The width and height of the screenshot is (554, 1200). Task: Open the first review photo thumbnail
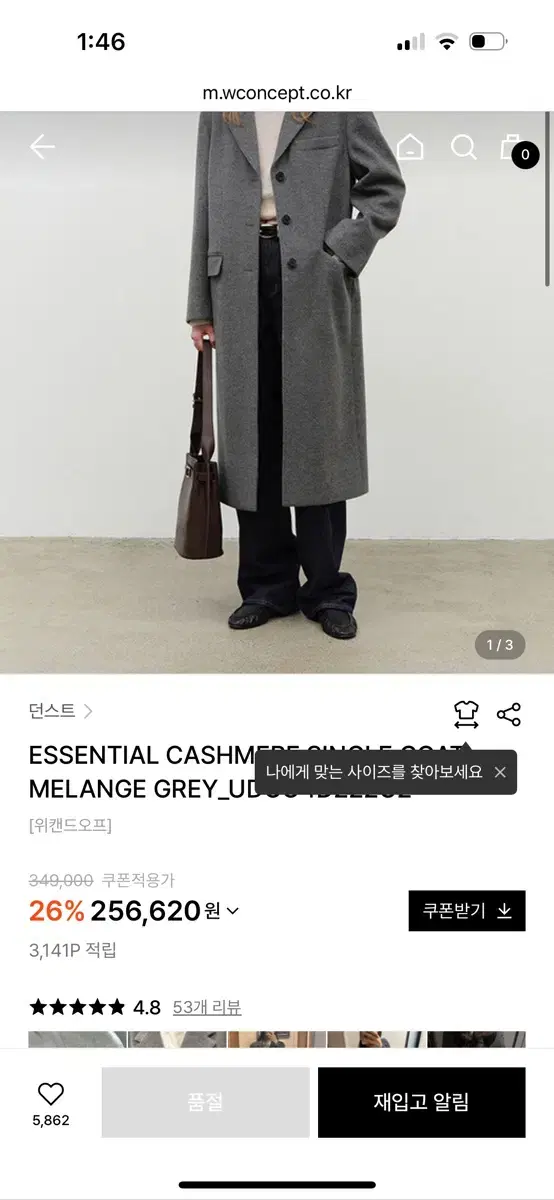click(77, 1039)
